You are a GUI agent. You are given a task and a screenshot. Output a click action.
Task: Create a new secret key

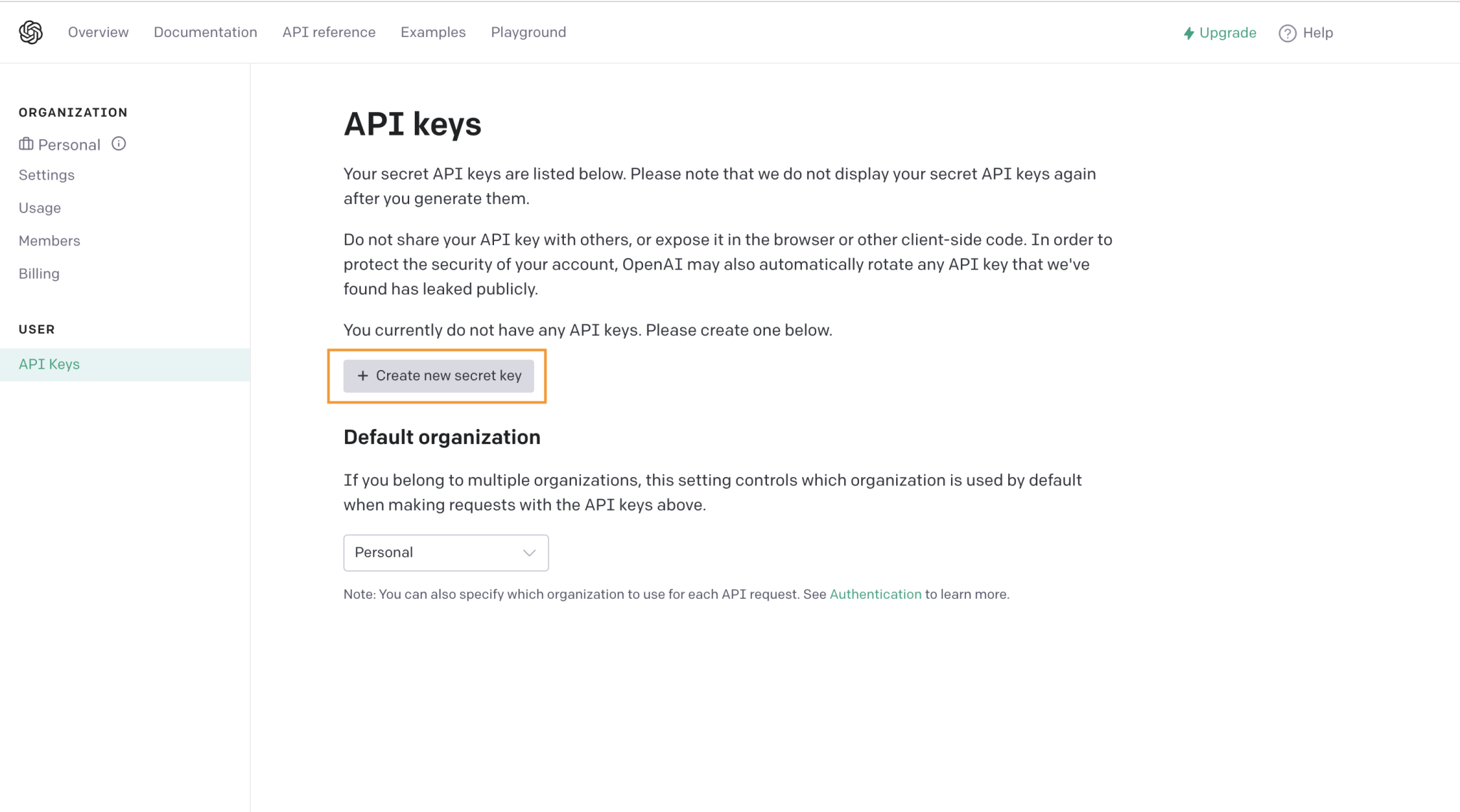click(438, 376)
